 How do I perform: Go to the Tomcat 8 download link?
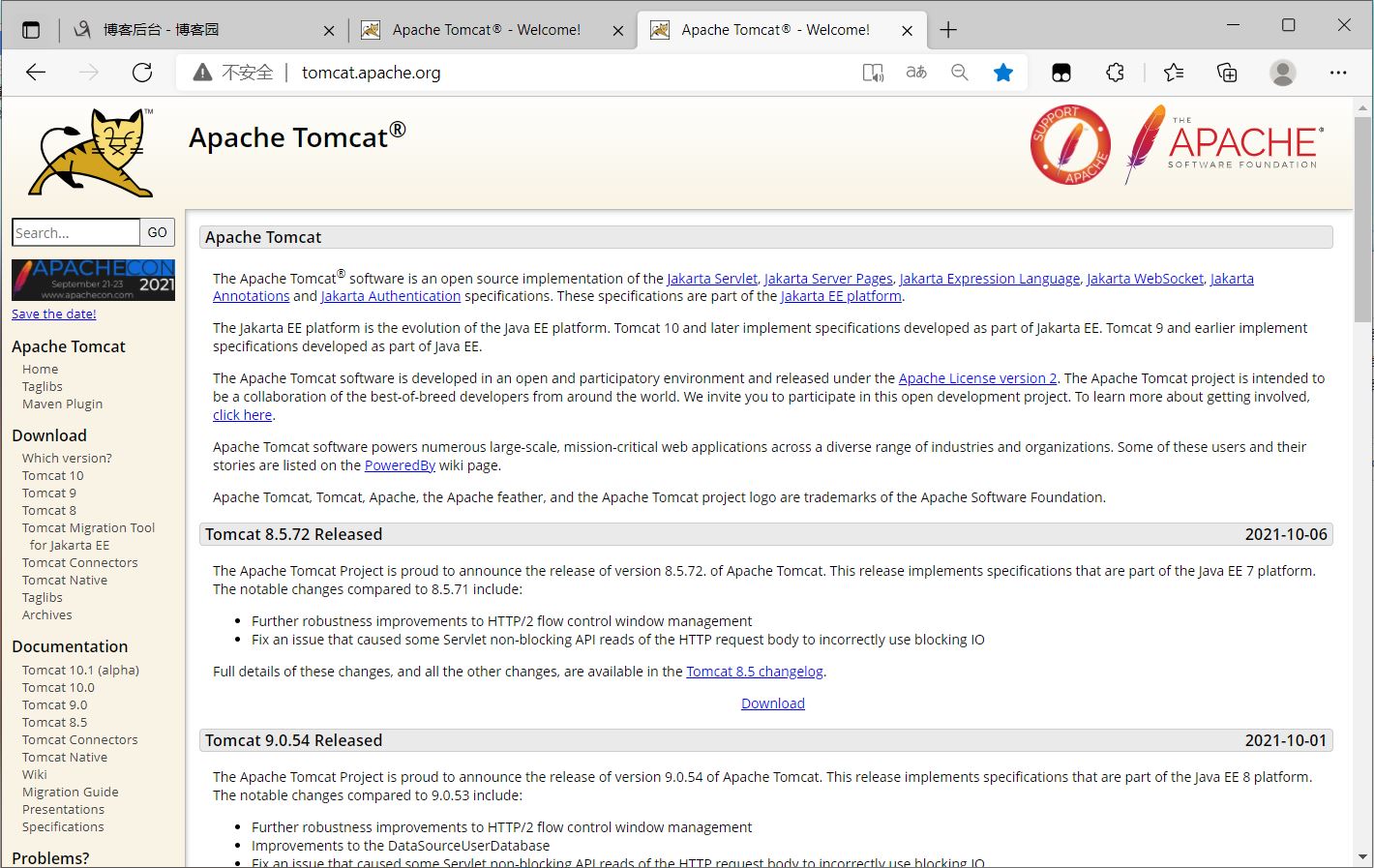pos(49,510)
